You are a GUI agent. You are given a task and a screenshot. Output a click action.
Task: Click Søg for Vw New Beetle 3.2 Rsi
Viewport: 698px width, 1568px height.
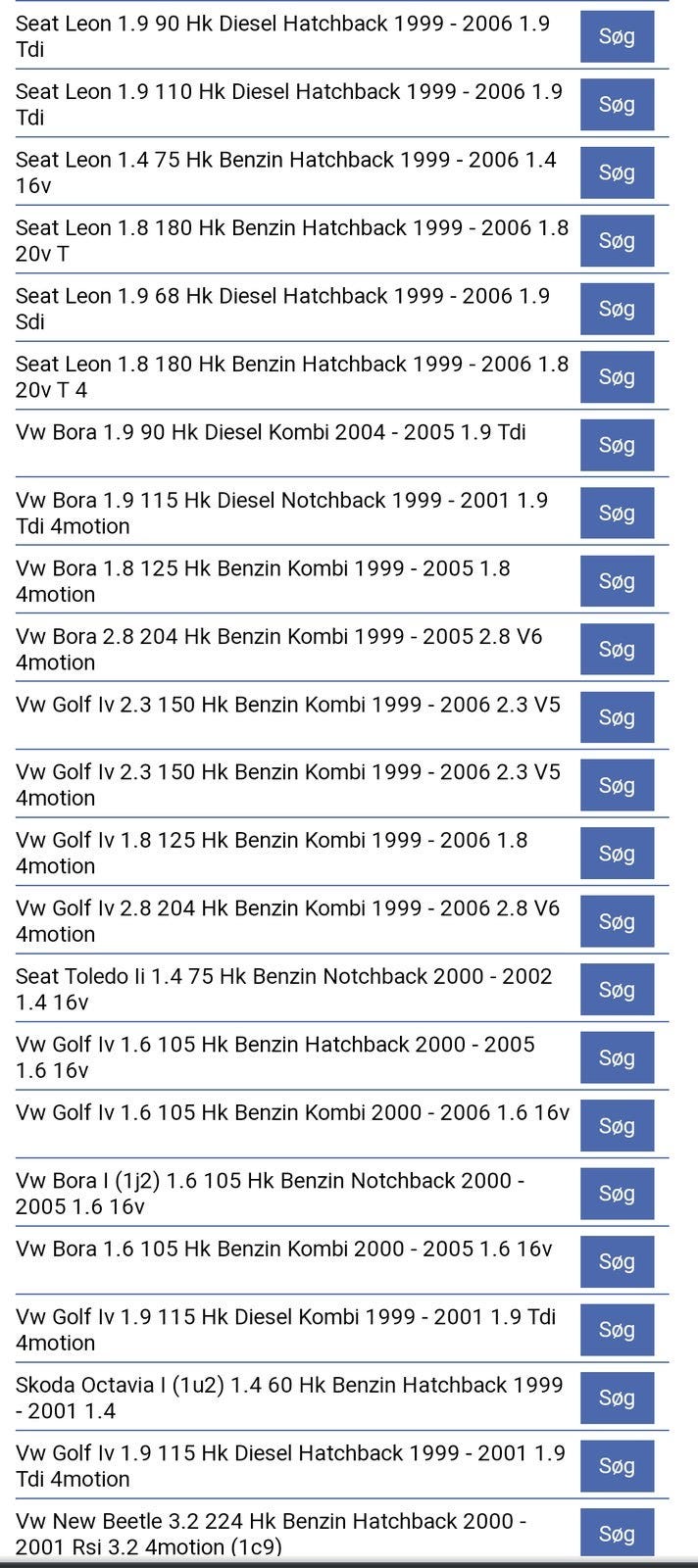(x=617, y=1534)
